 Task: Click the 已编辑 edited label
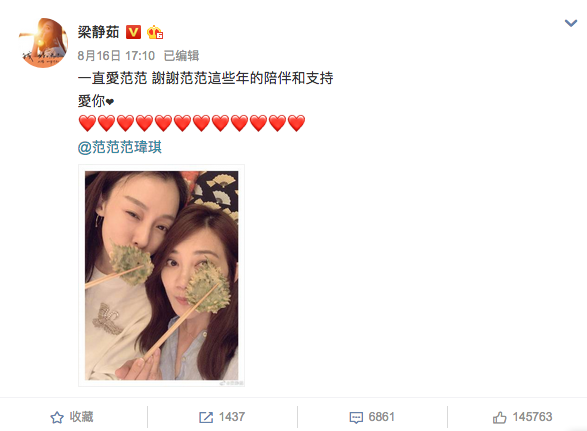[181, 56]
